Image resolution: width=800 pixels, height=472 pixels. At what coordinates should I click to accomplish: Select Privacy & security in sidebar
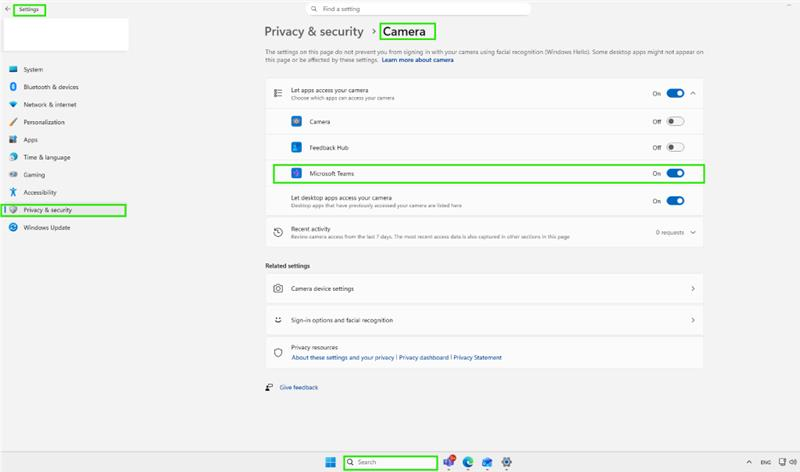[64, 210]
